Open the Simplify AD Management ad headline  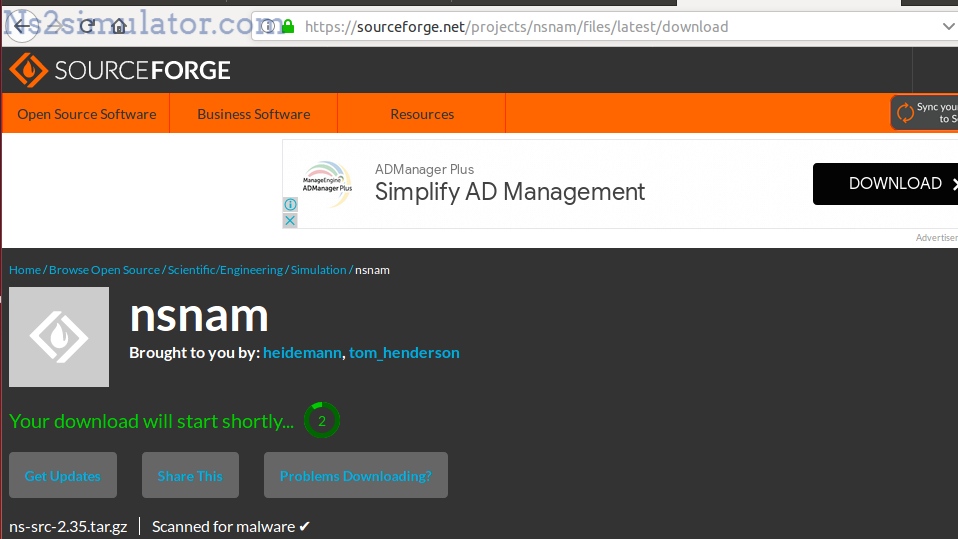[510, 192]
